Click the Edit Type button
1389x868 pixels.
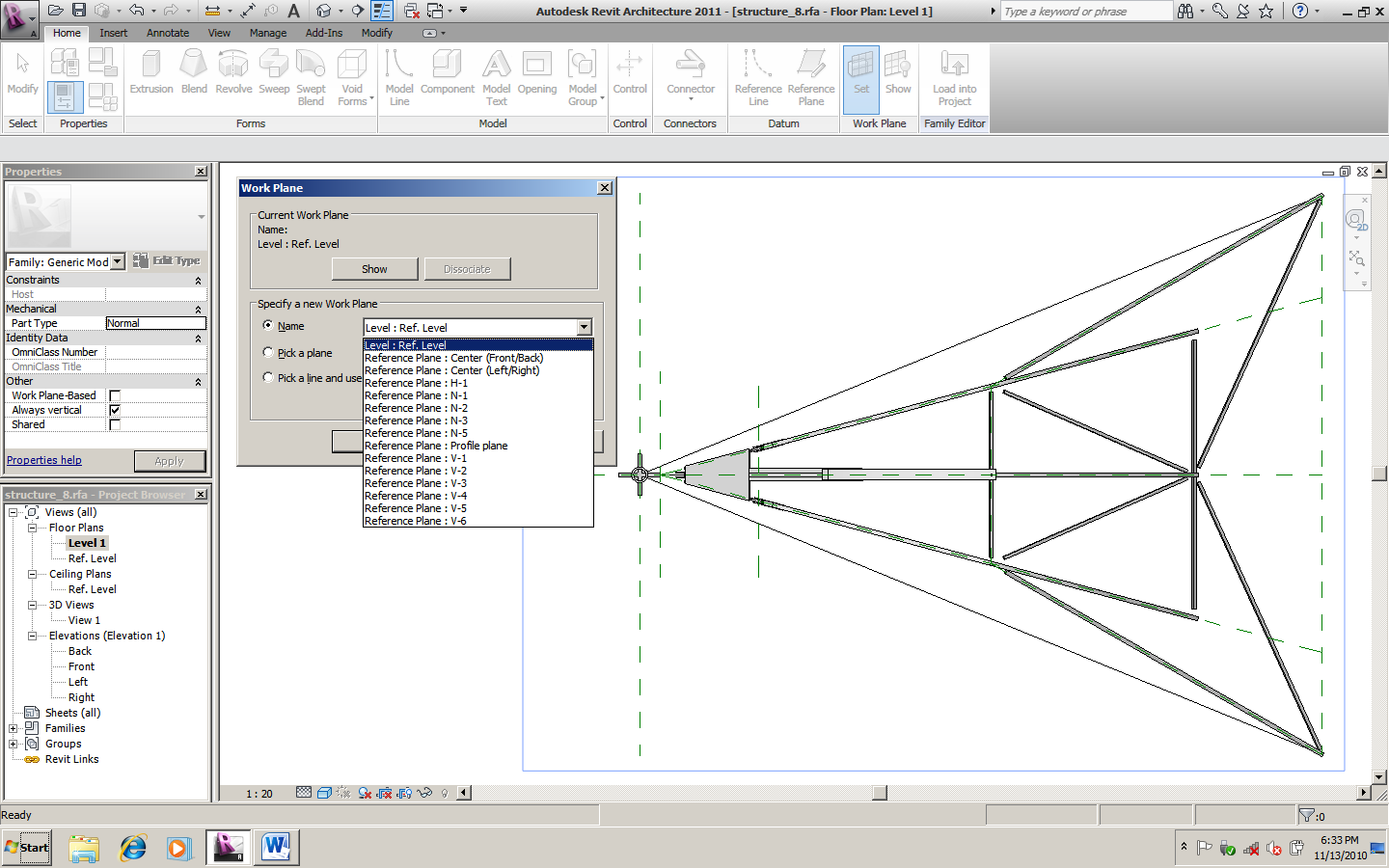(x=167, y=260)
